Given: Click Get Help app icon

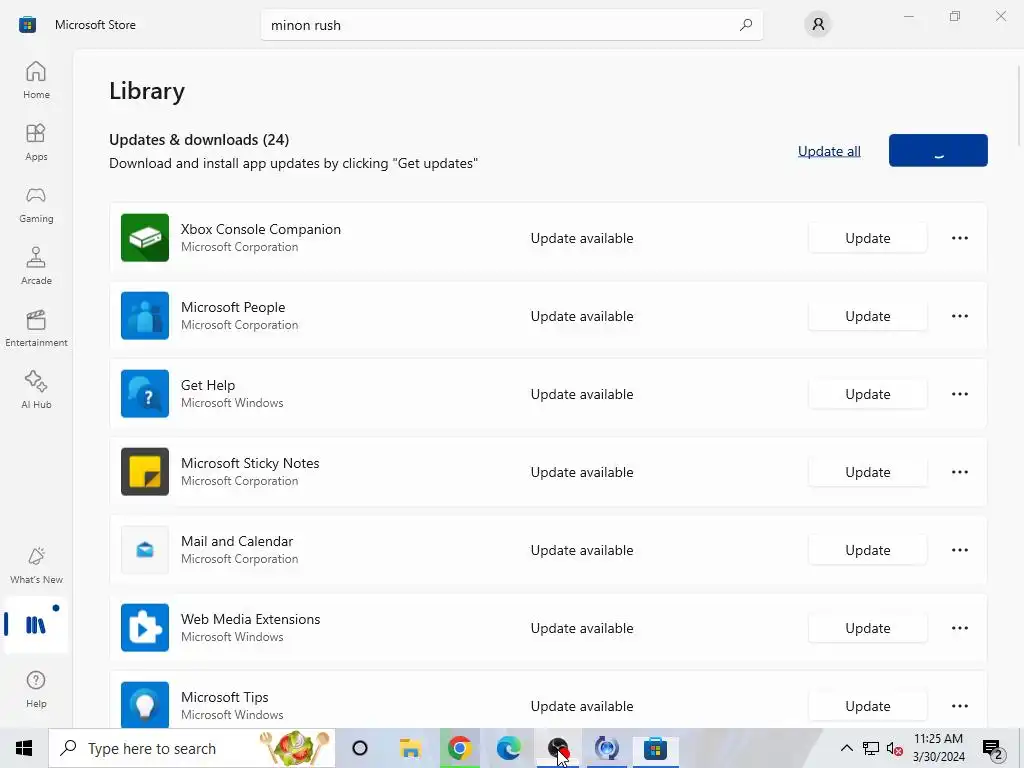Looking at the screenshot, I should 145,394.
